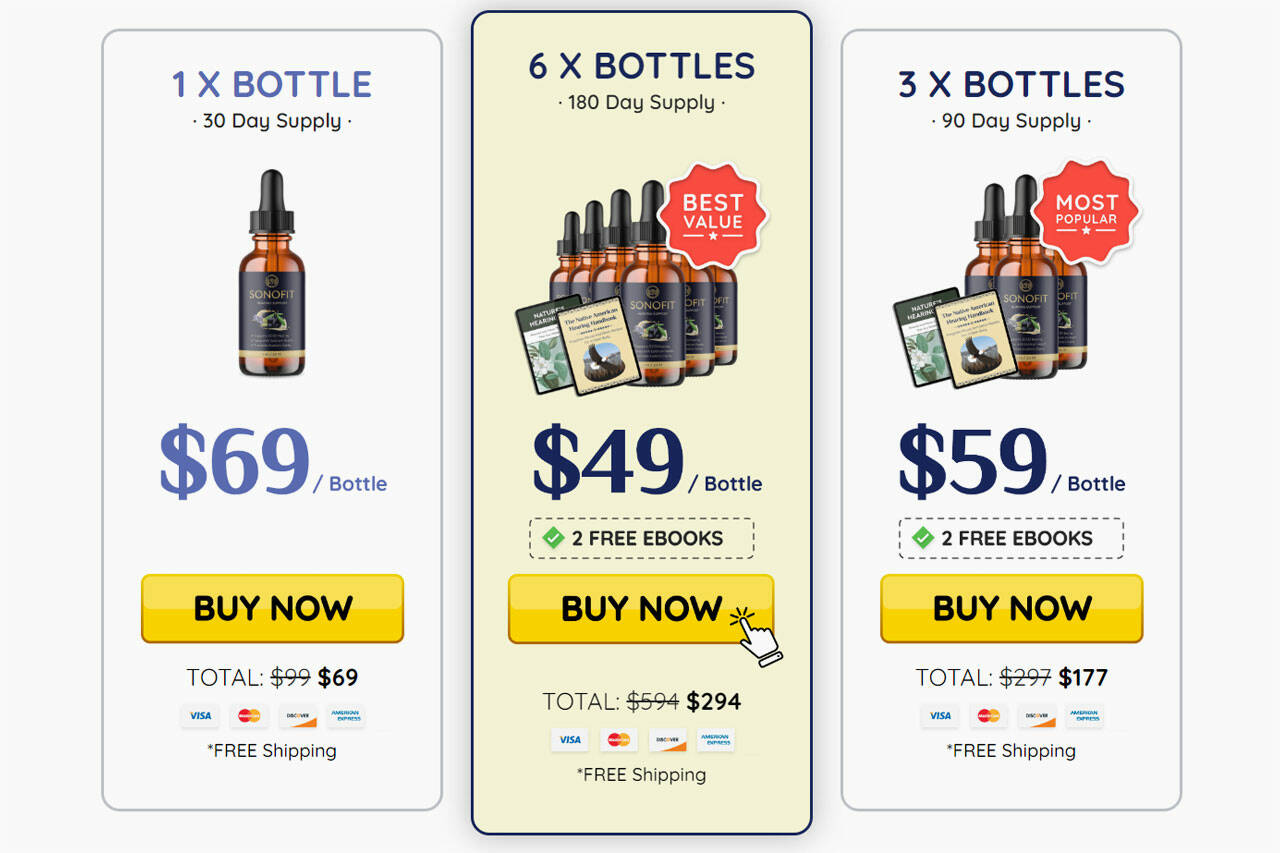
Task: Click the Best Value red badge
Action: 713,214
